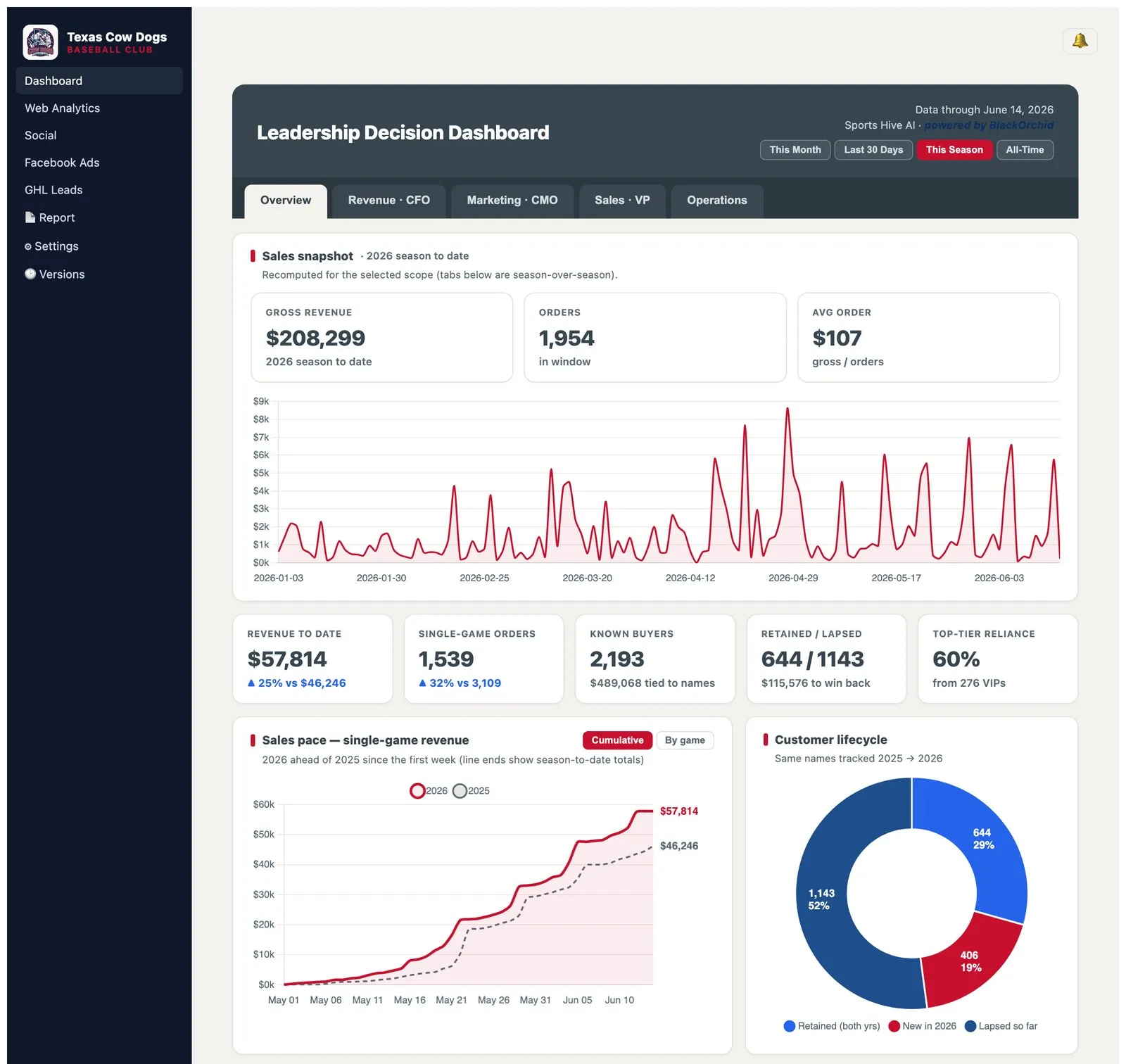
Task: Click the Versions clock icon in sidebar
Action: tap(30, 274)
